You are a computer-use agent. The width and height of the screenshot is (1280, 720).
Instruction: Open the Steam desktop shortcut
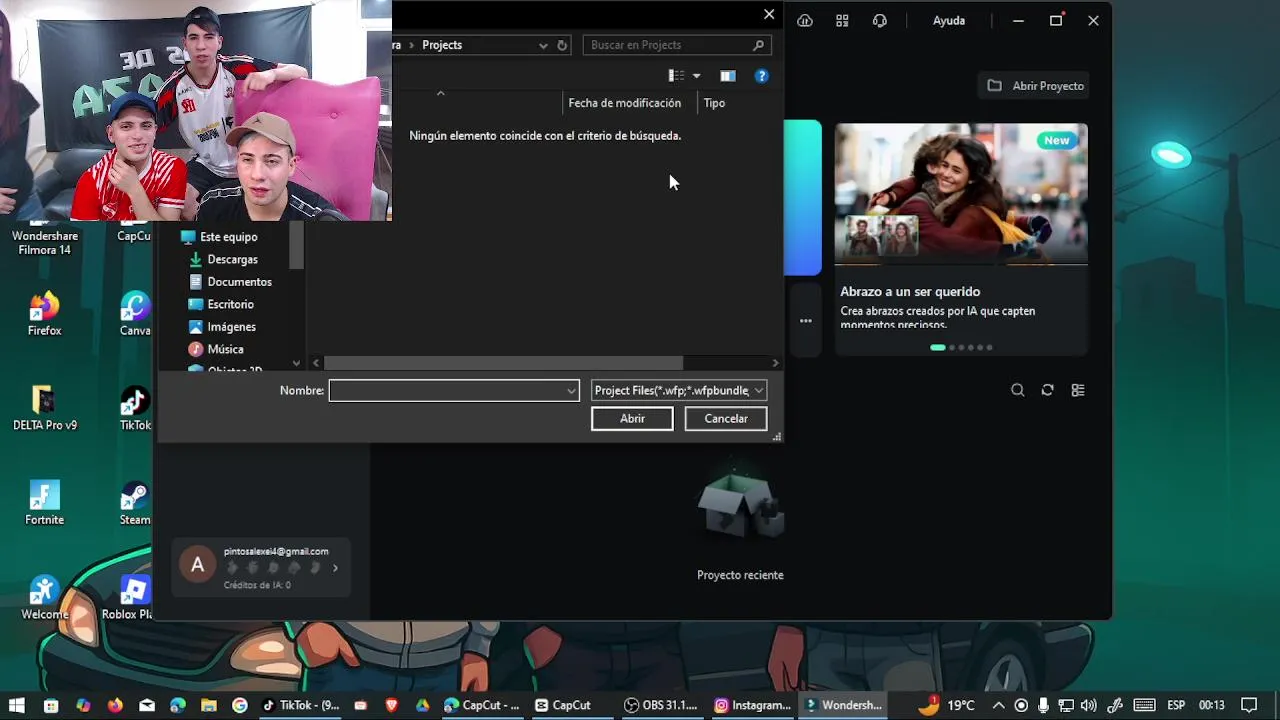(x=135, y=503)
